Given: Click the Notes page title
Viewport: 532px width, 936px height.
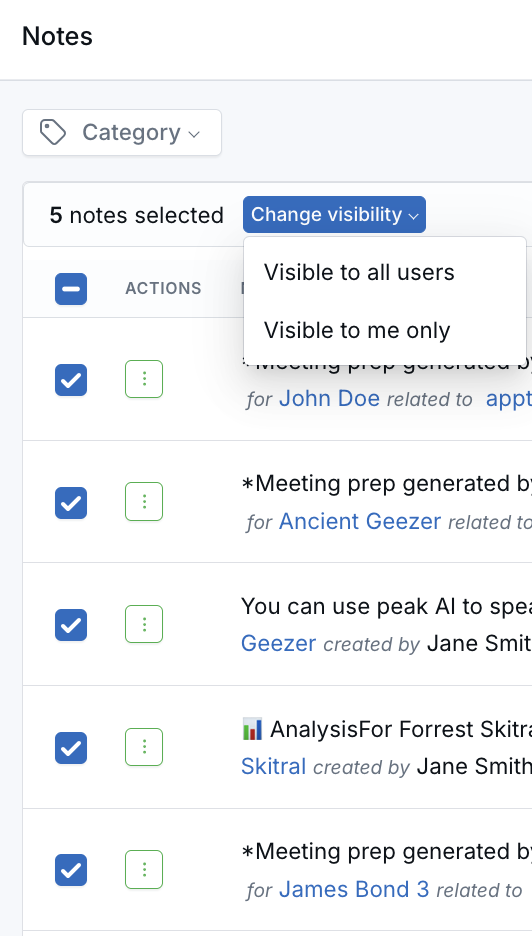Looking at the screenshot, I should 57,36.
